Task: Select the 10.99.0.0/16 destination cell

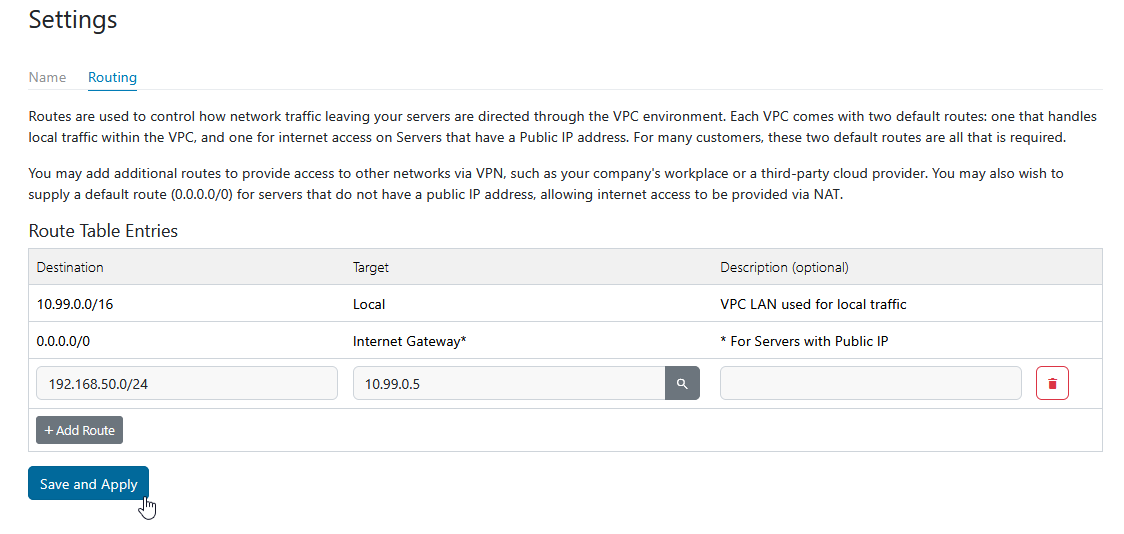Action: click(75, 305)
